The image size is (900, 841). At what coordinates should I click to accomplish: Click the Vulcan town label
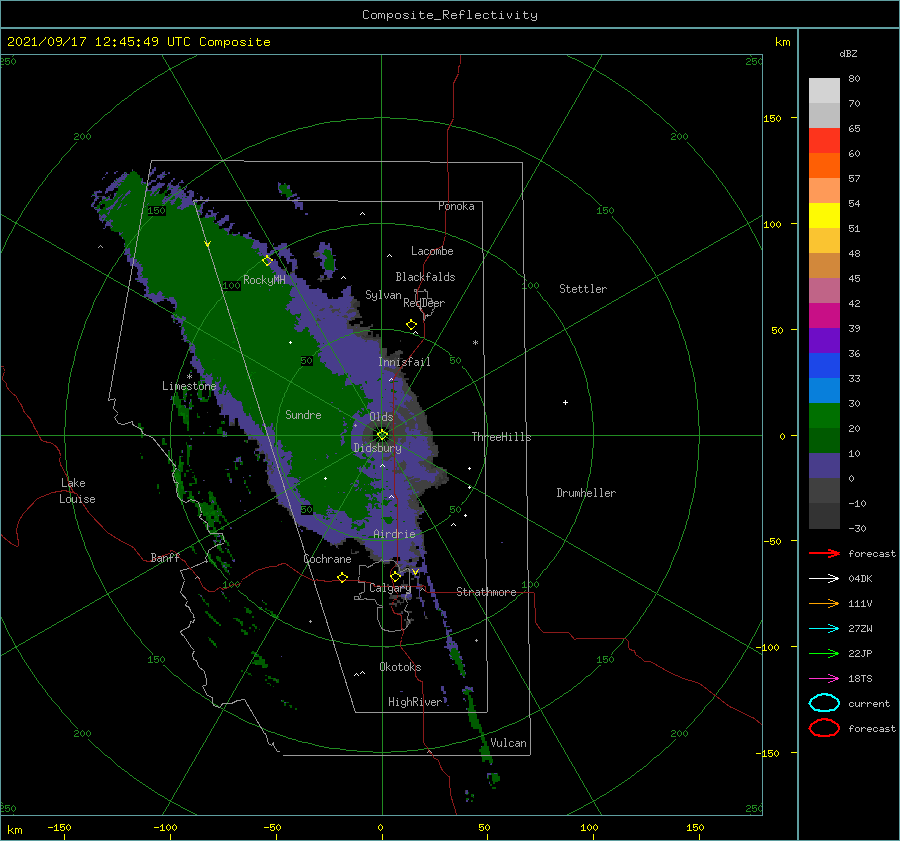pos(507,743)
